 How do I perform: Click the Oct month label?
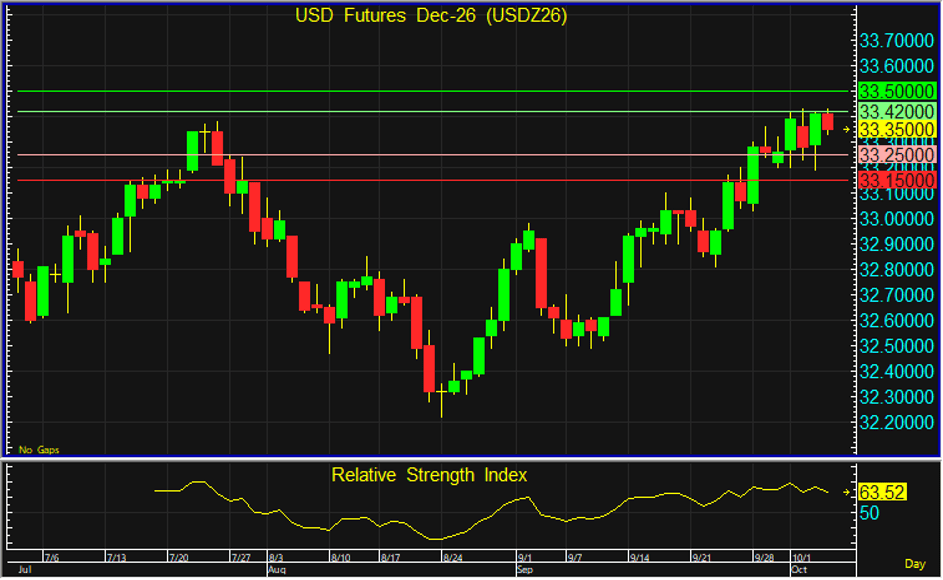pyautogui.click(x=799, y=569)
